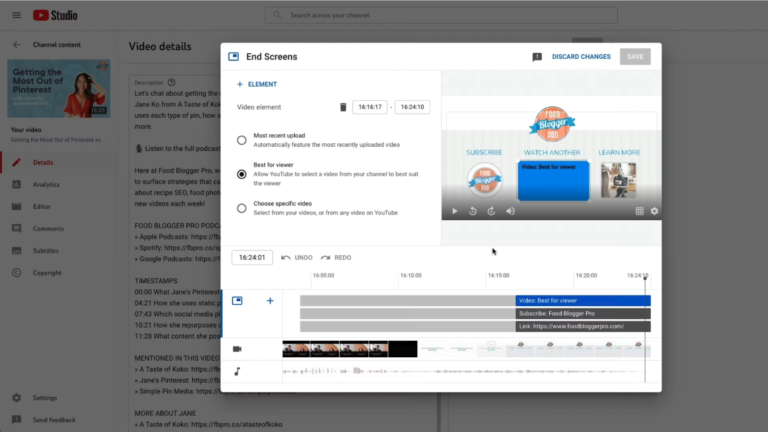Screen dimensions: 768x432
Task: Open Editor in the sidebar
Action: [x=42, y=206]
